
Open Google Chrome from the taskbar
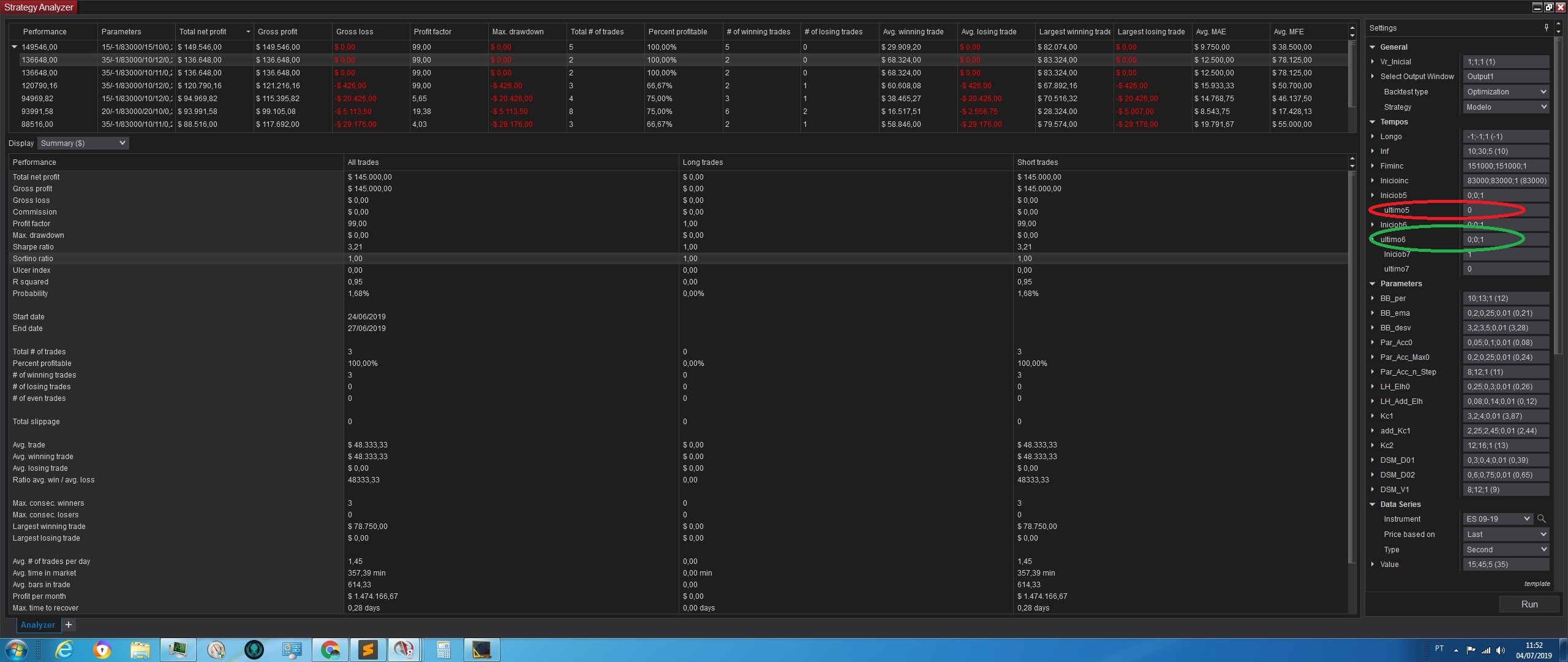(x=330, y=650)
